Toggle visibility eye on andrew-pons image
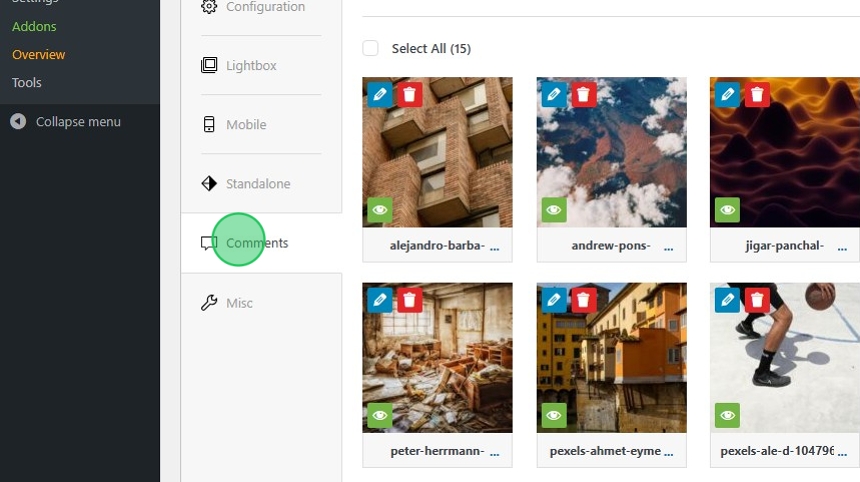 tap(554, 210)
